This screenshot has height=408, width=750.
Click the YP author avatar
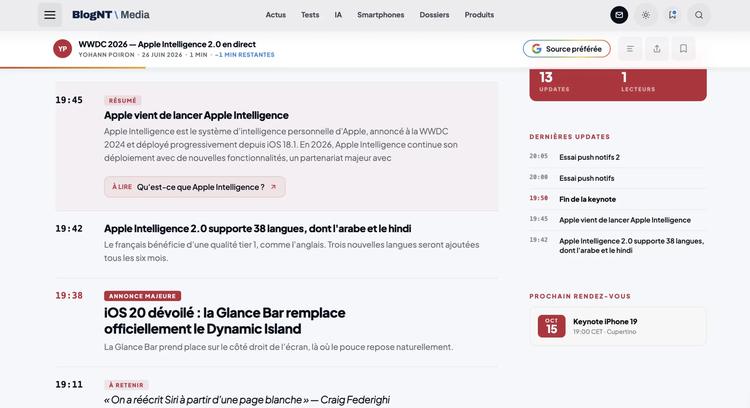click(x=63, y=49)
